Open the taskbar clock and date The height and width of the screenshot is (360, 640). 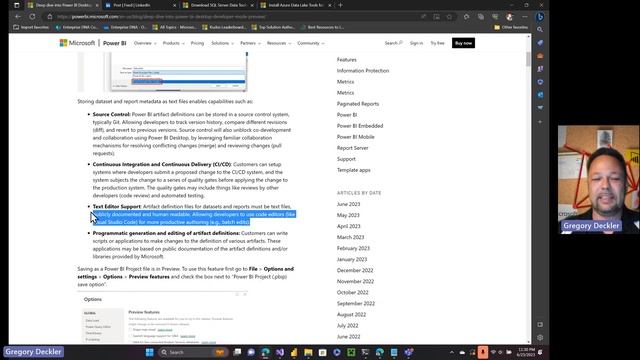tap(526, 352)
